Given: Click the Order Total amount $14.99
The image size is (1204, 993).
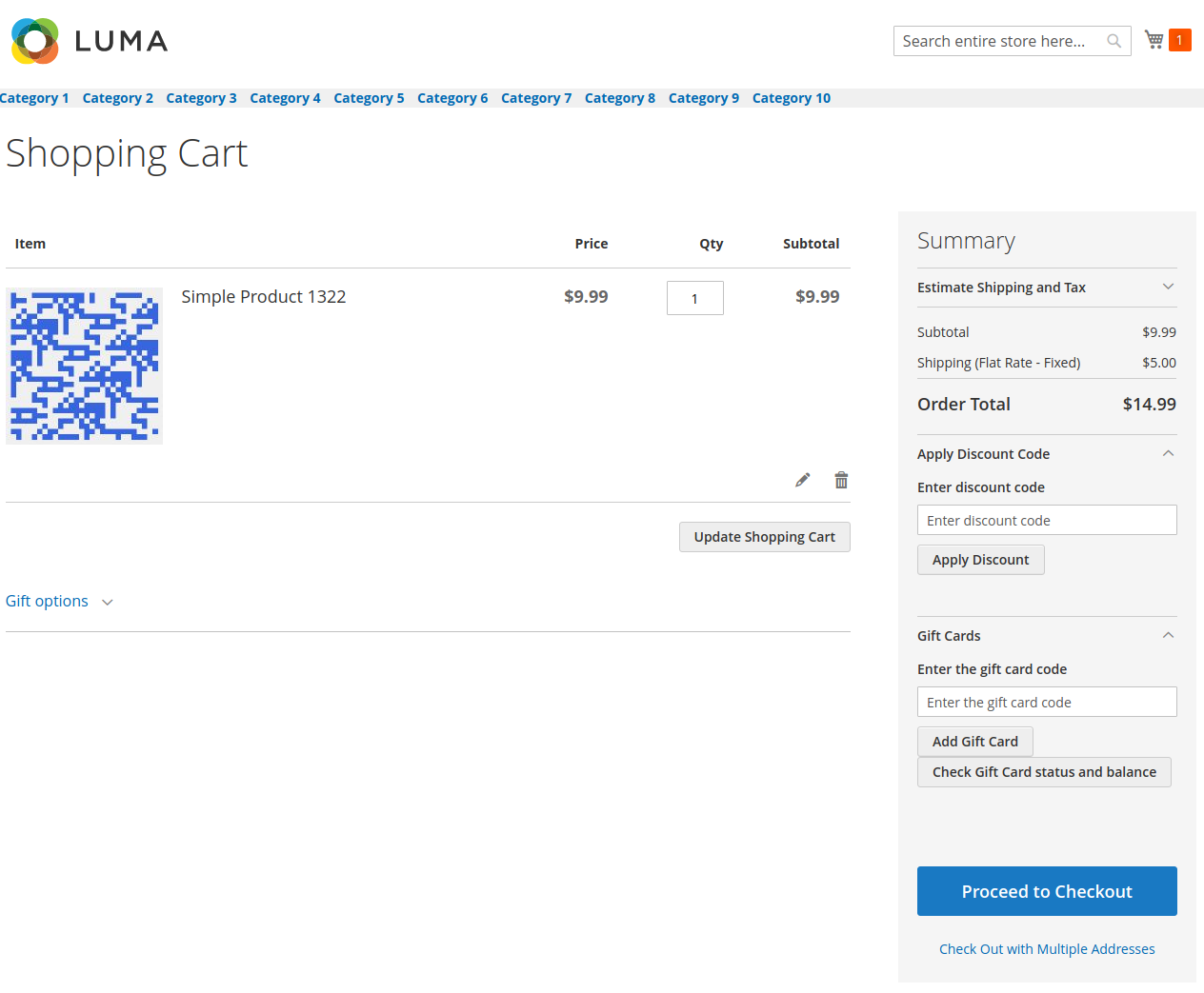Looking at the screenshot, I should coord(1150,404).
